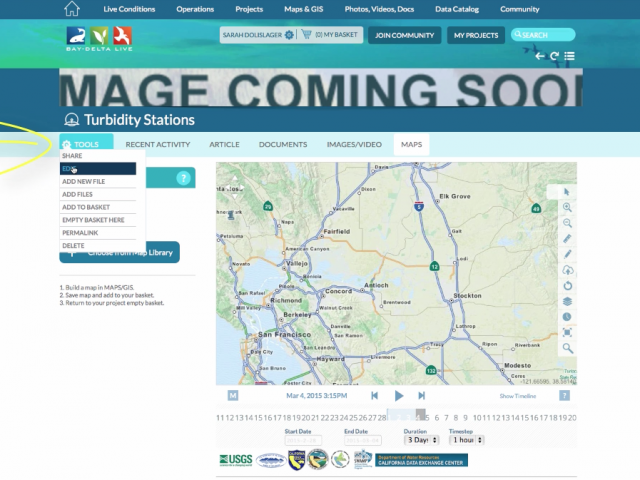Open the Duration dropdown
640x480 pixels.
click(421, 440)
